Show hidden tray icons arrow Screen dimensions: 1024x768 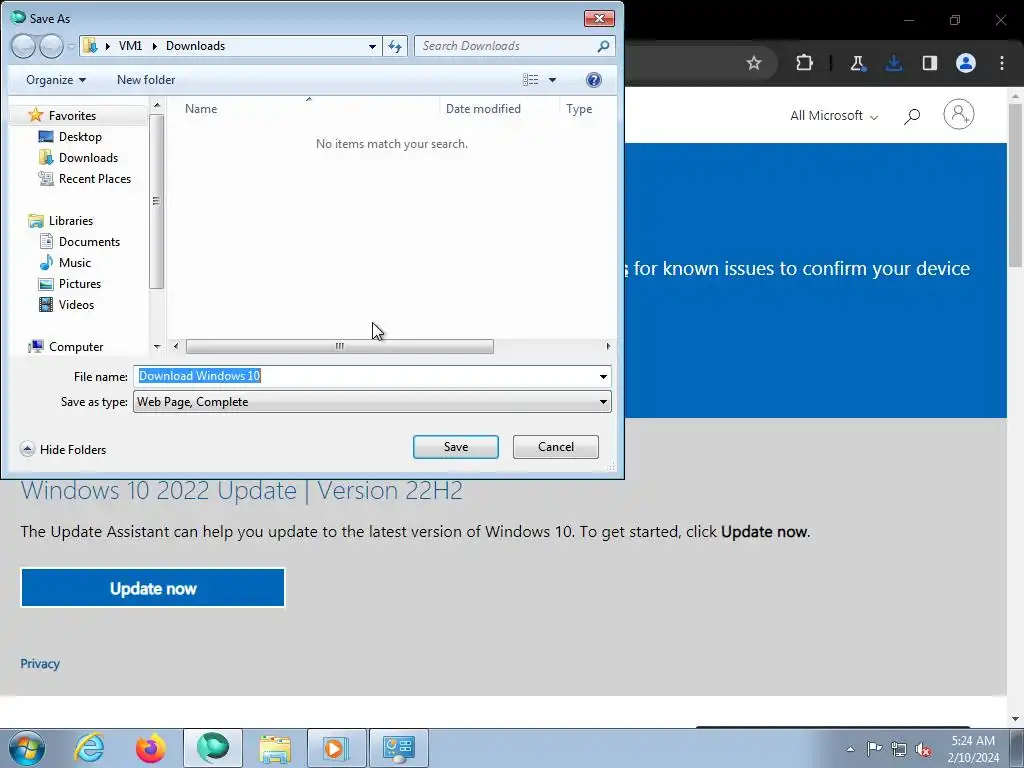[850, 749]
